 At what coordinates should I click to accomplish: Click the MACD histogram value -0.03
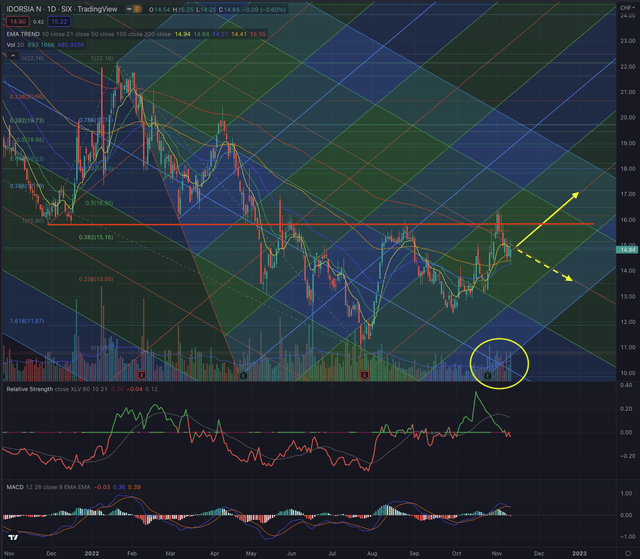[101, 487]
